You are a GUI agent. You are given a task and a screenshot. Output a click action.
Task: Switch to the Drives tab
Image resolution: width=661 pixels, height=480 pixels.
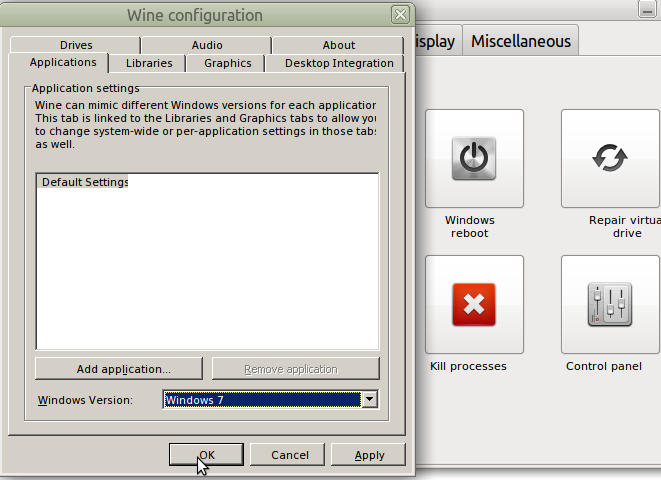[x=76, y=45]
